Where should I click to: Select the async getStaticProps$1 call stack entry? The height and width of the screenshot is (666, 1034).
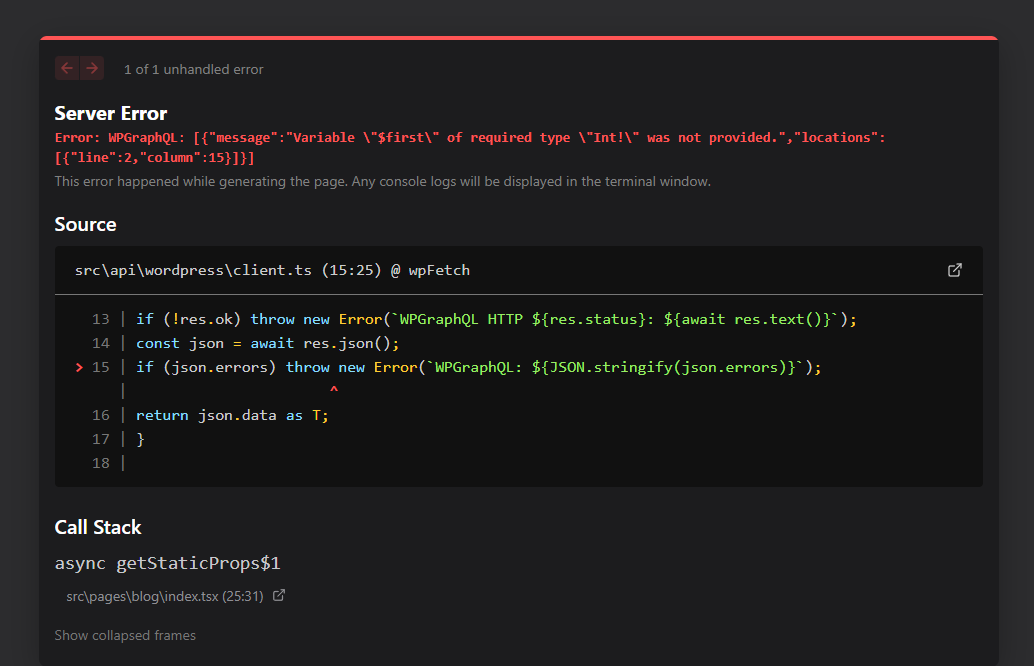[167, 563]
